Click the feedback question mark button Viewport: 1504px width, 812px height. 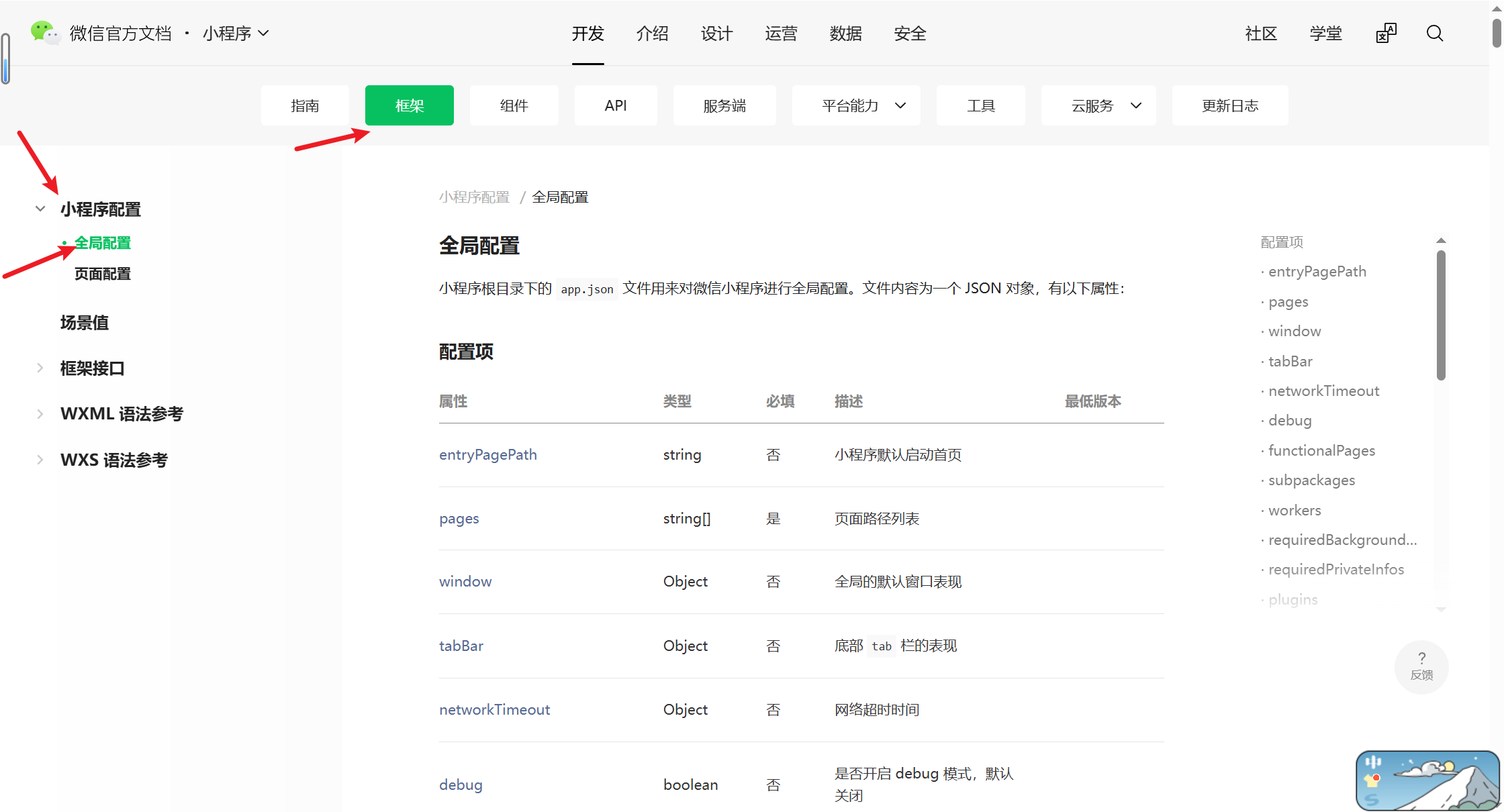(x=1421, y=666)
